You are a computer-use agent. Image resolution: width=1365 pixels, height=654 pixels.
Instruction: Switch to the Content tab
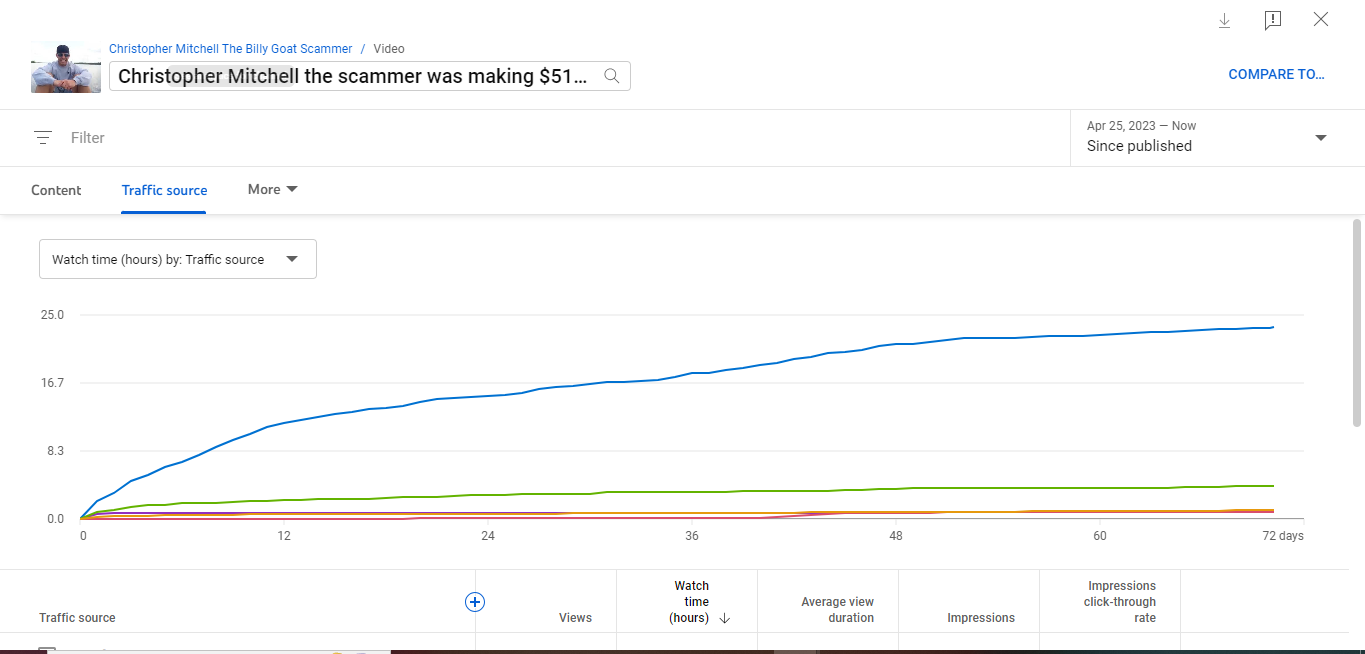click(56, 190)
